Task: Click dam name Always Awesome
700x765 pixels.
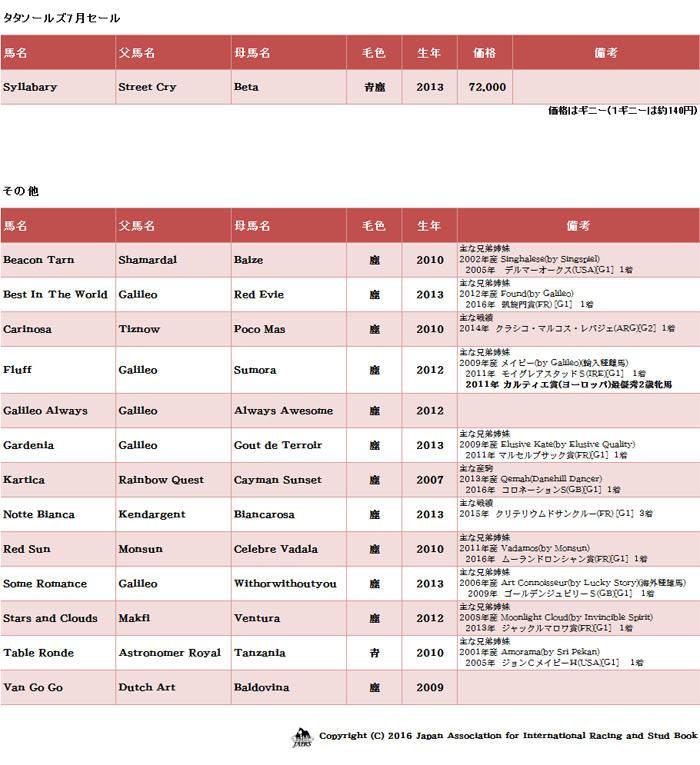Action: pyautogui.click(x=283, y=410)
